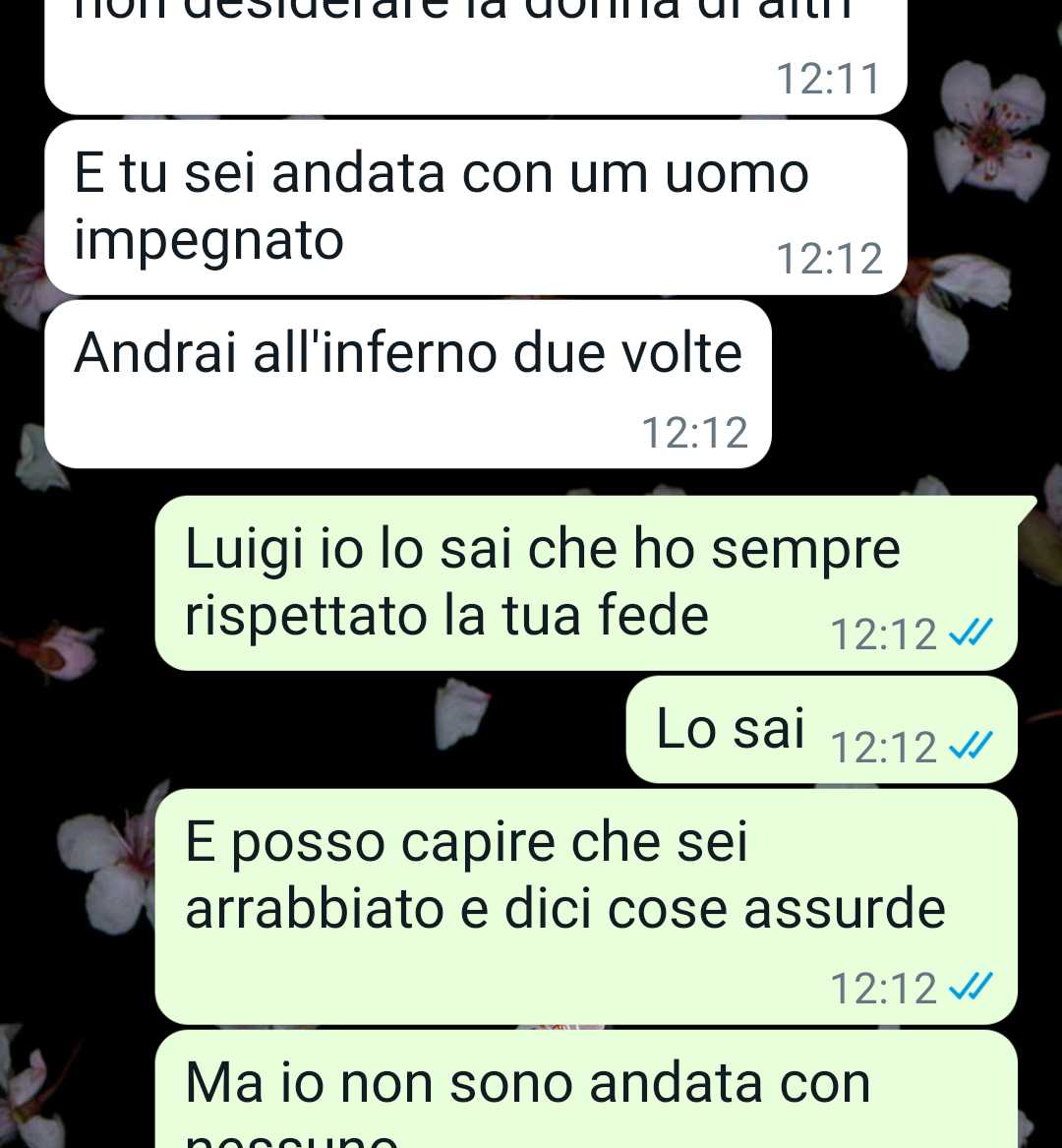Screen dimensions: 1062x1148
Task: Select the green bubble starting "Luigi io lo sai"
Action: [586, 583]
